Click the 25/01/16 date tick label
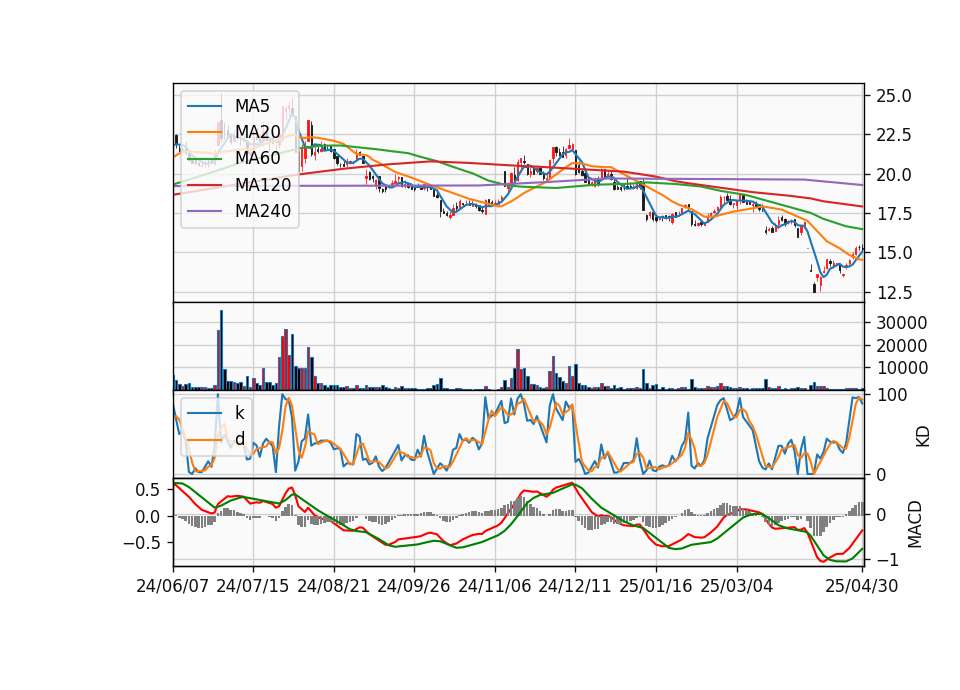The image size is (960, 690). (x=656, y=586)
